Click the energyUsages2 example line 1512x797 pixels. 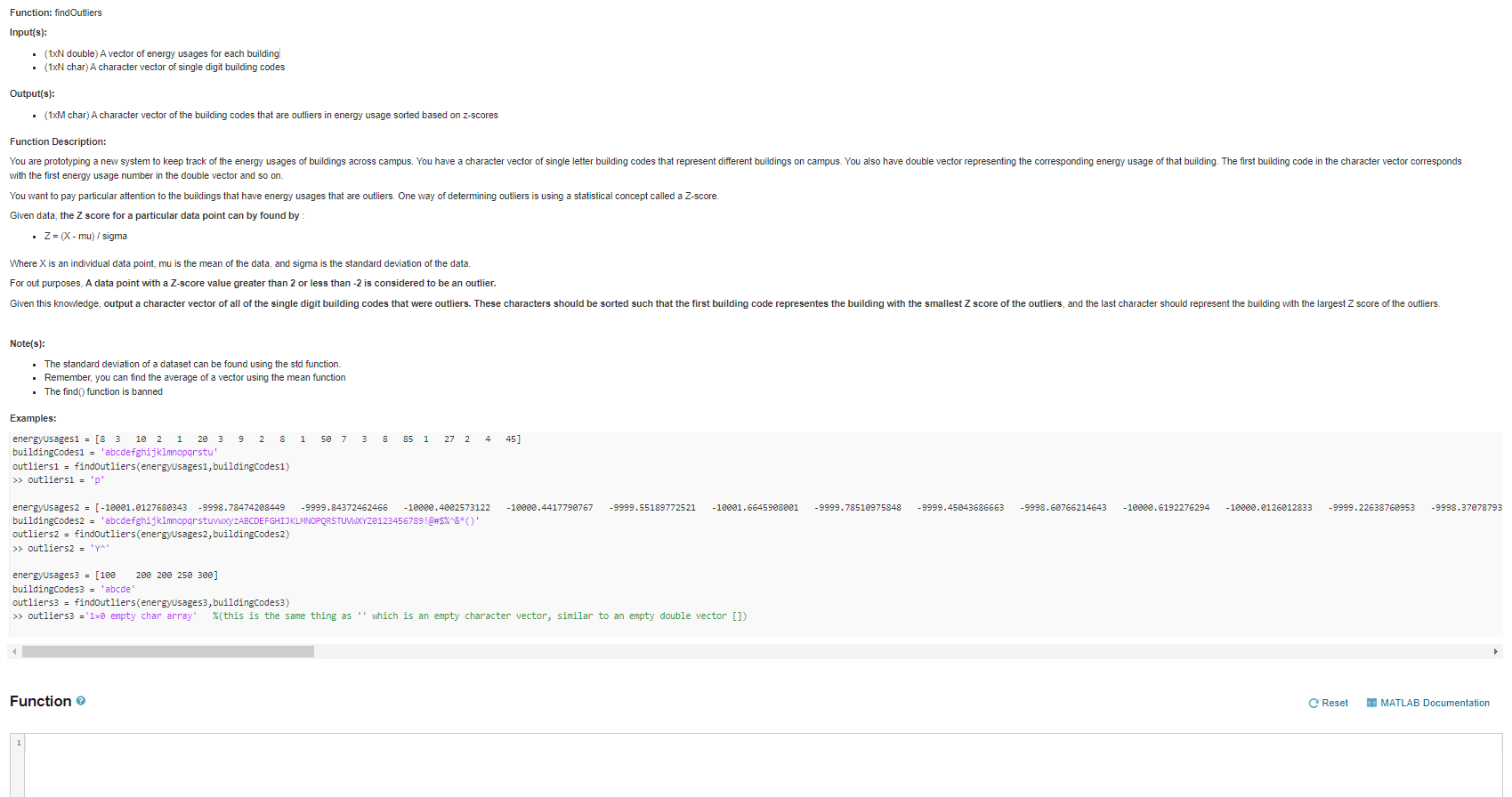tap(756, 507)
